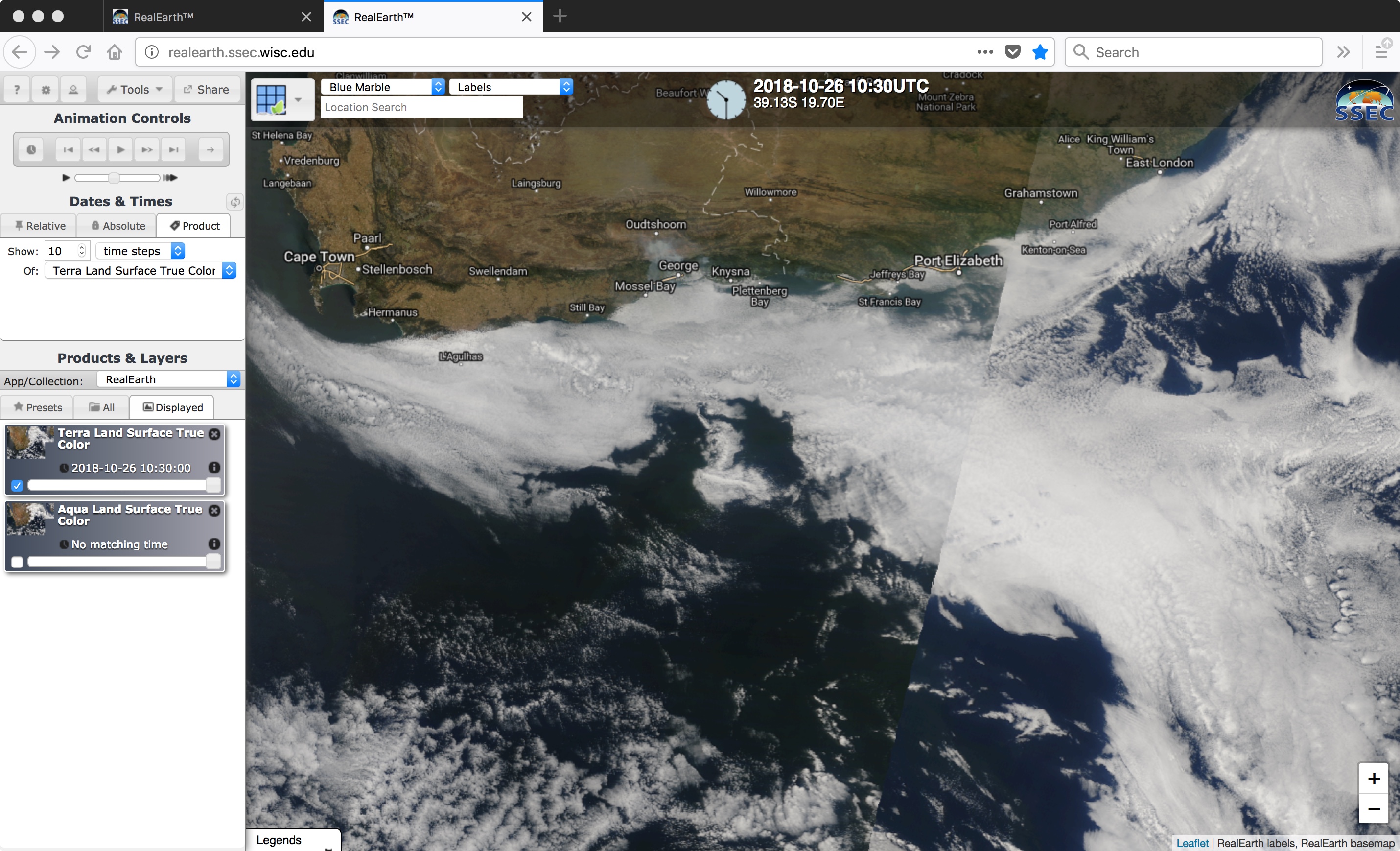Viewport: 1400px width, 851px height.
Task: Open the Leaflet attribution link
Action: tap(1192, 843)
